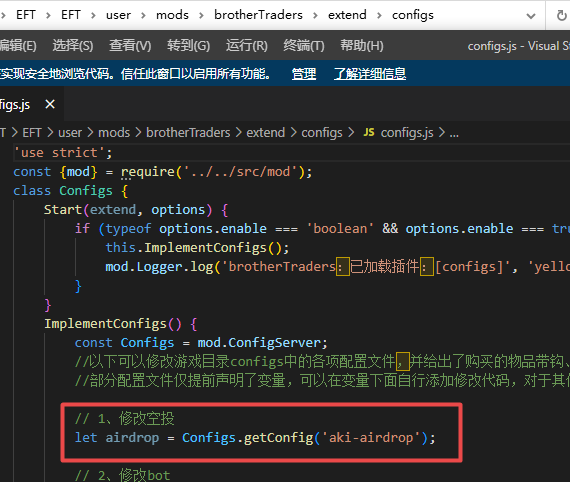
Task: Expand chevron after 'extend' in address bar
Action: coord(379,16)
